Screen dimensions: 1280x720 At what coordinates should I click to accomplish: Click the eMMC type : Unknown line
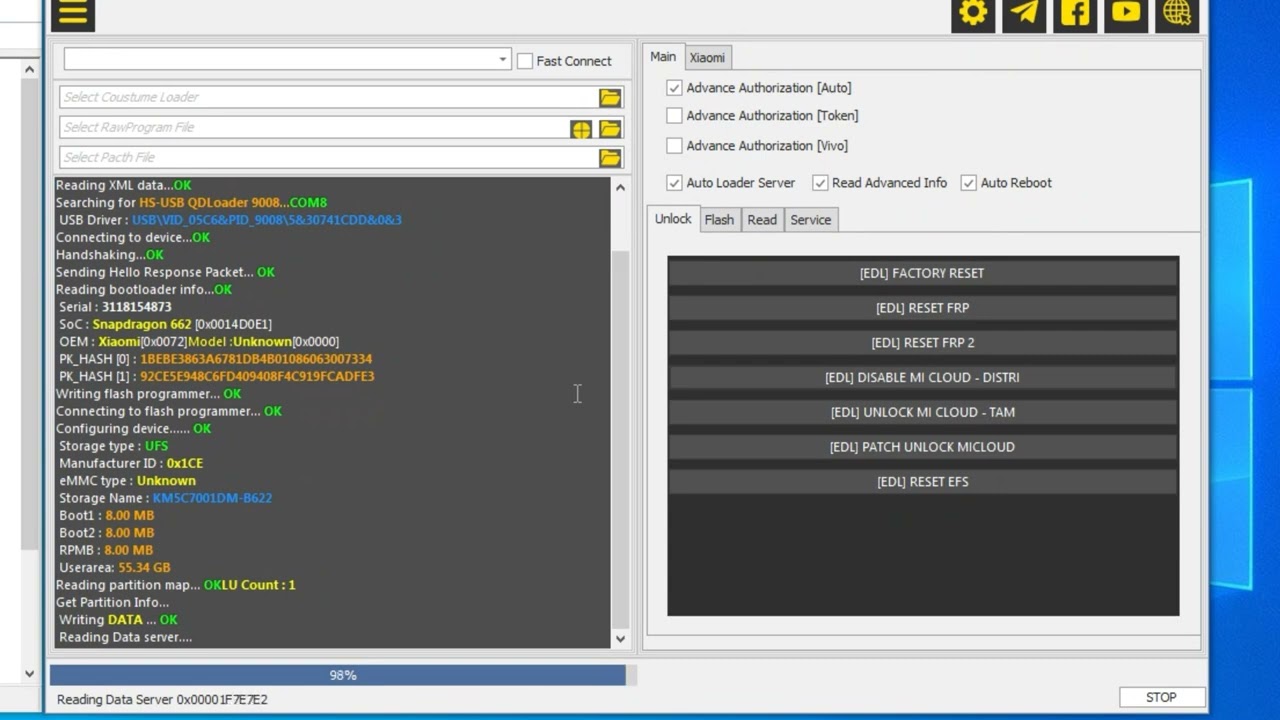[127, 481]
